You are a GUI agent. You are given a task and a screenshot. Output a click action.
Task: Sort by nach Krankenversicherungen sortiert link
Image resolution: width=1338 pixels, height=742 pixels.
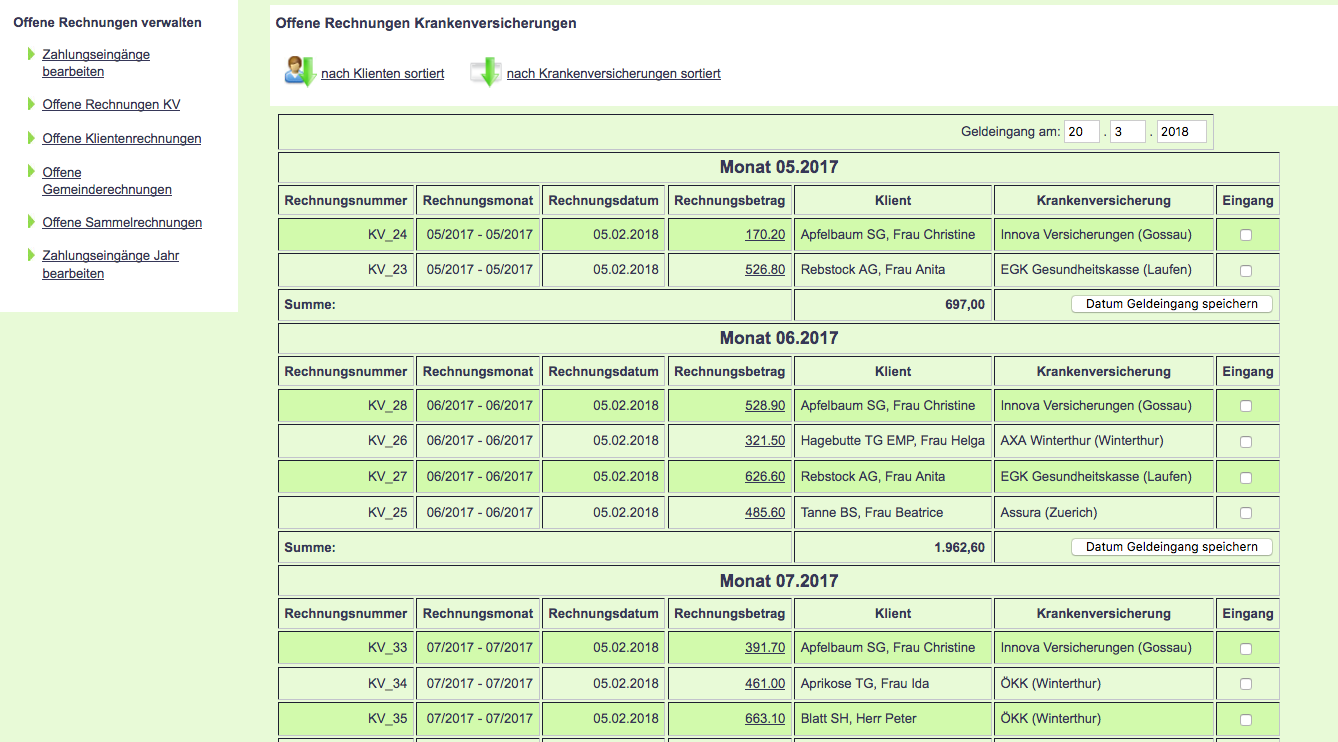tap(613, 74)
